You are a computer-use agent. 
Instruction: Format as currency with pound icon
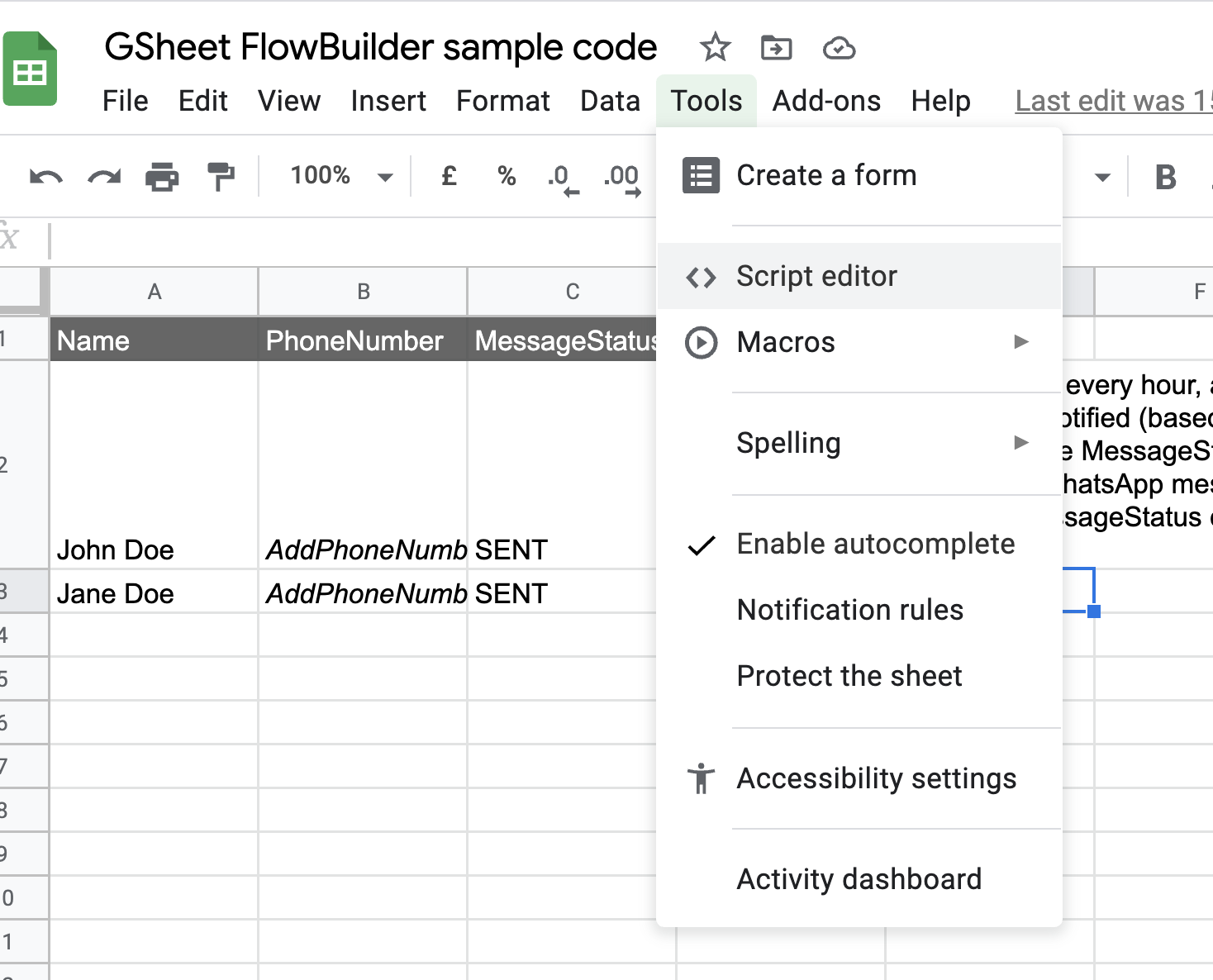tap(449, 176)
